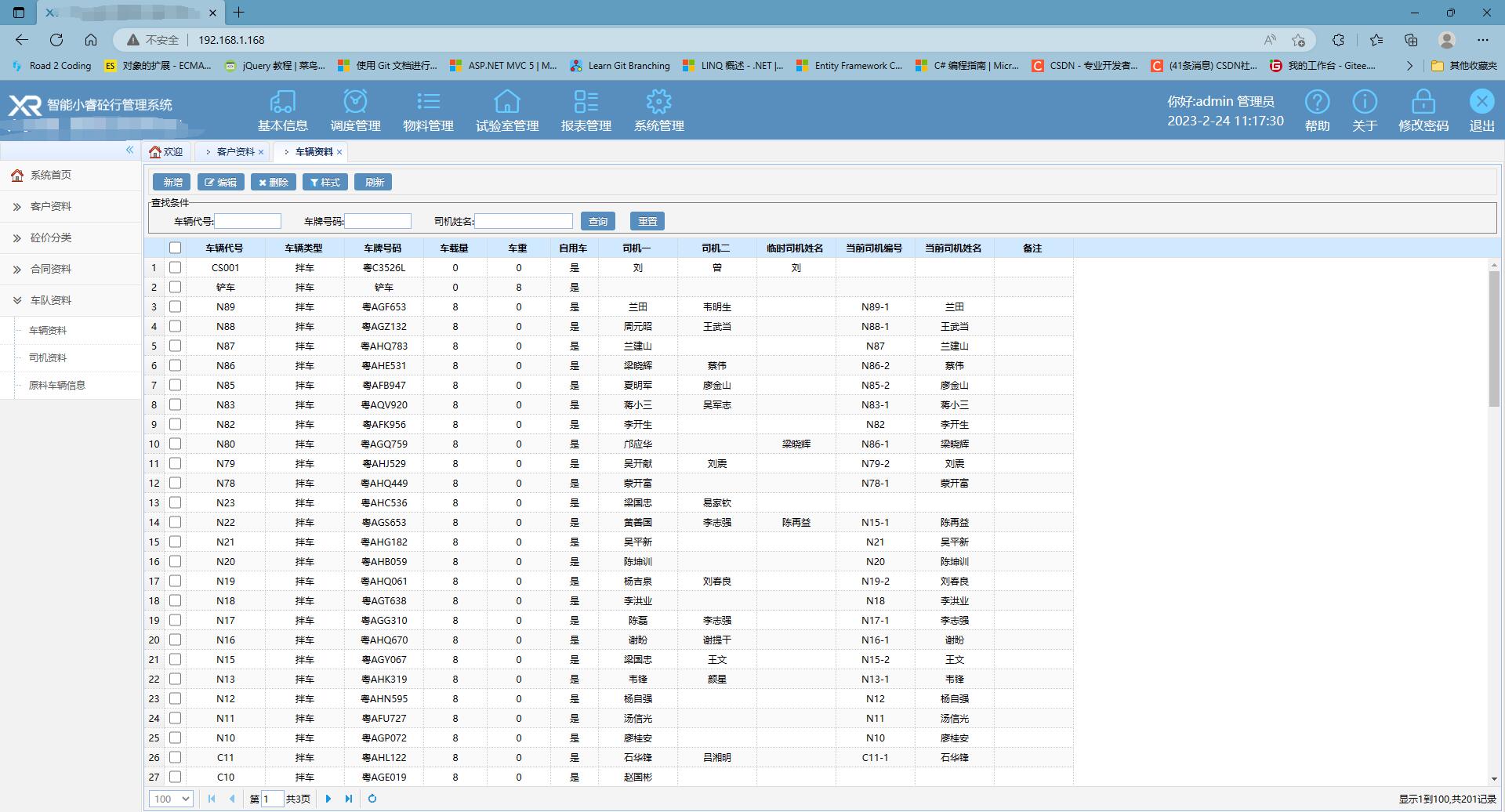The image size is (1505, 812).
Task: Go to next page in pager
Action: 328,799
